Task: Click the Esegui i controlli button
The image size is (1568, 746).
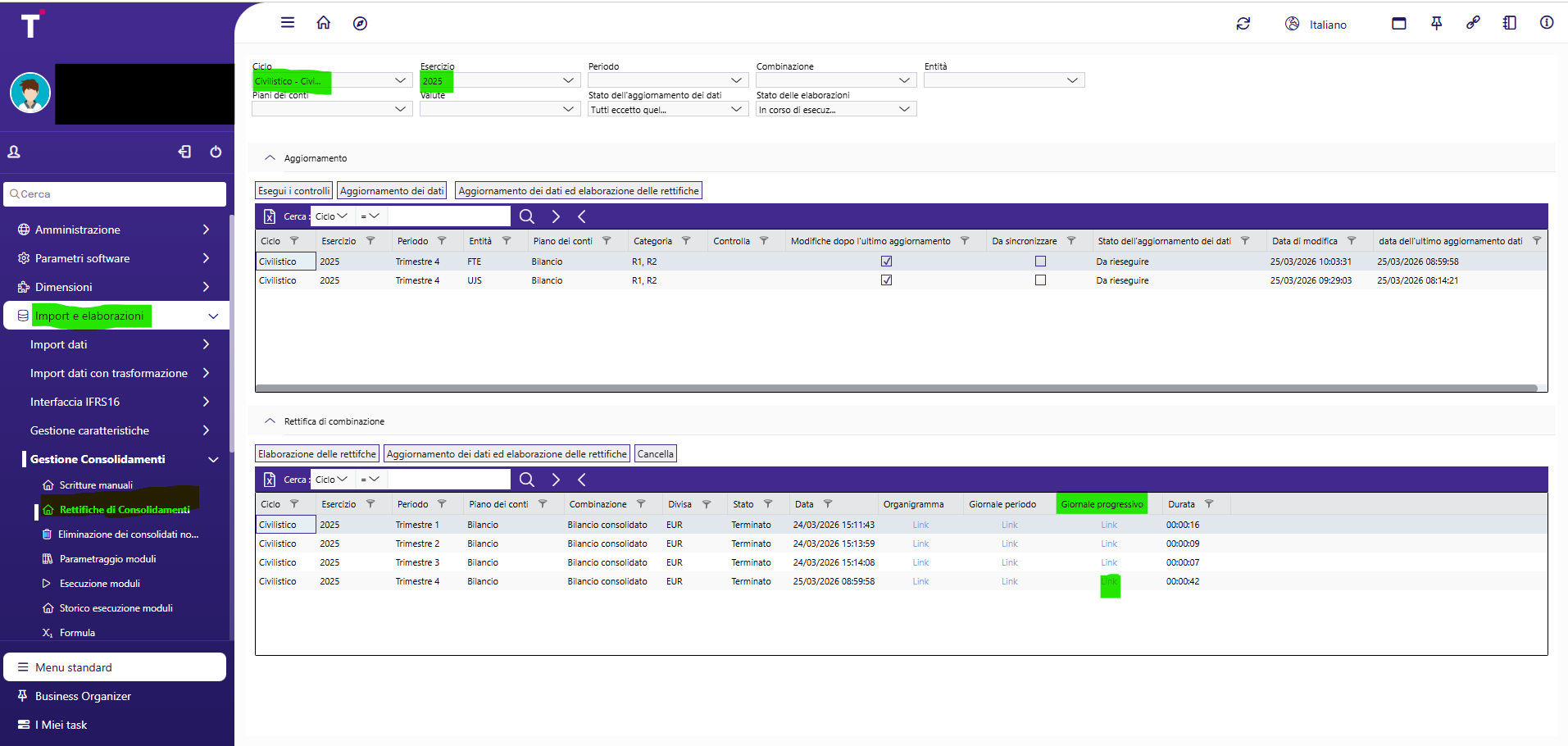Action: coord(293,191)
